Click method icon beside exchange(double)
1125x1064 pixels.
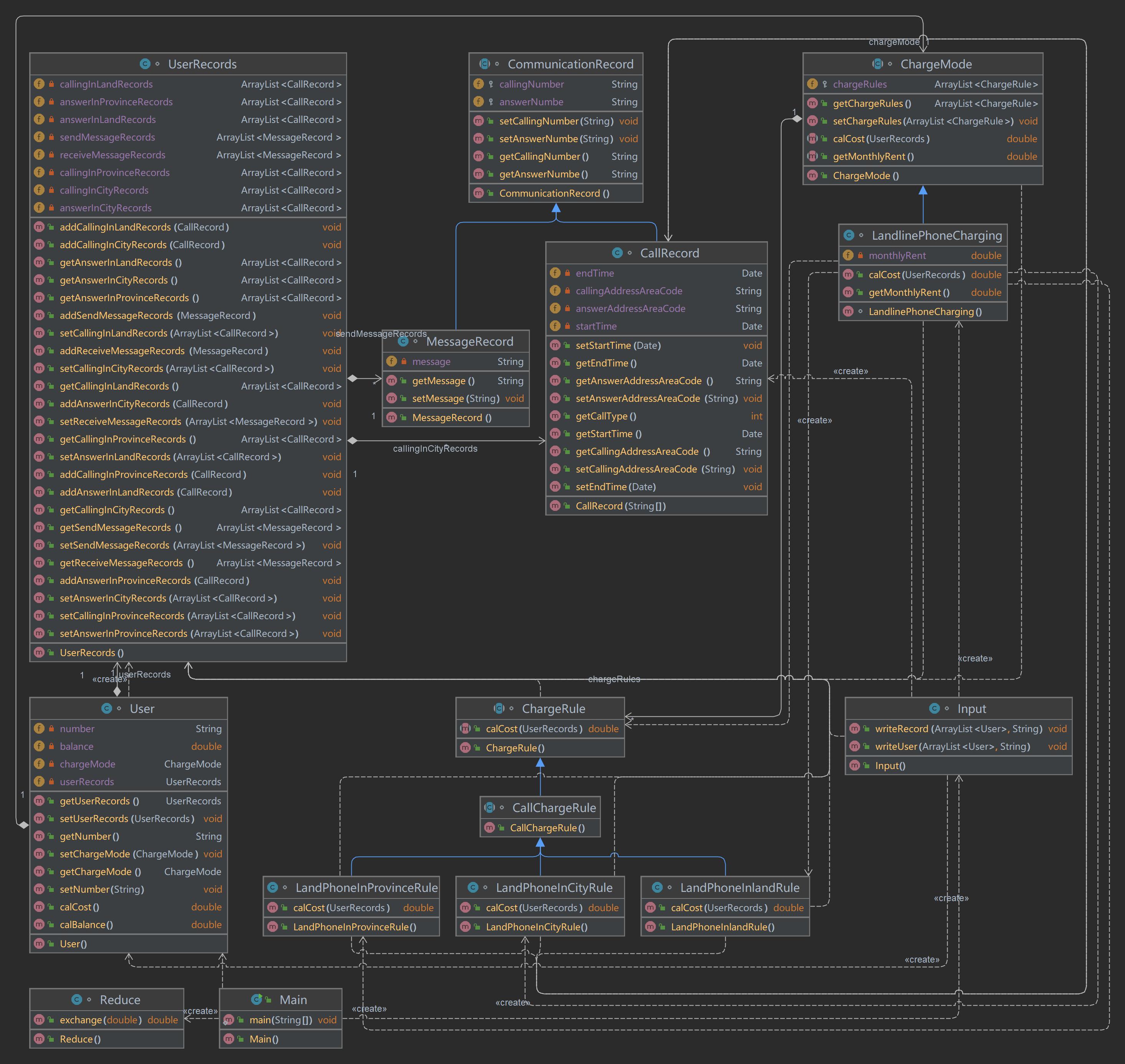tap(39, 1020)
